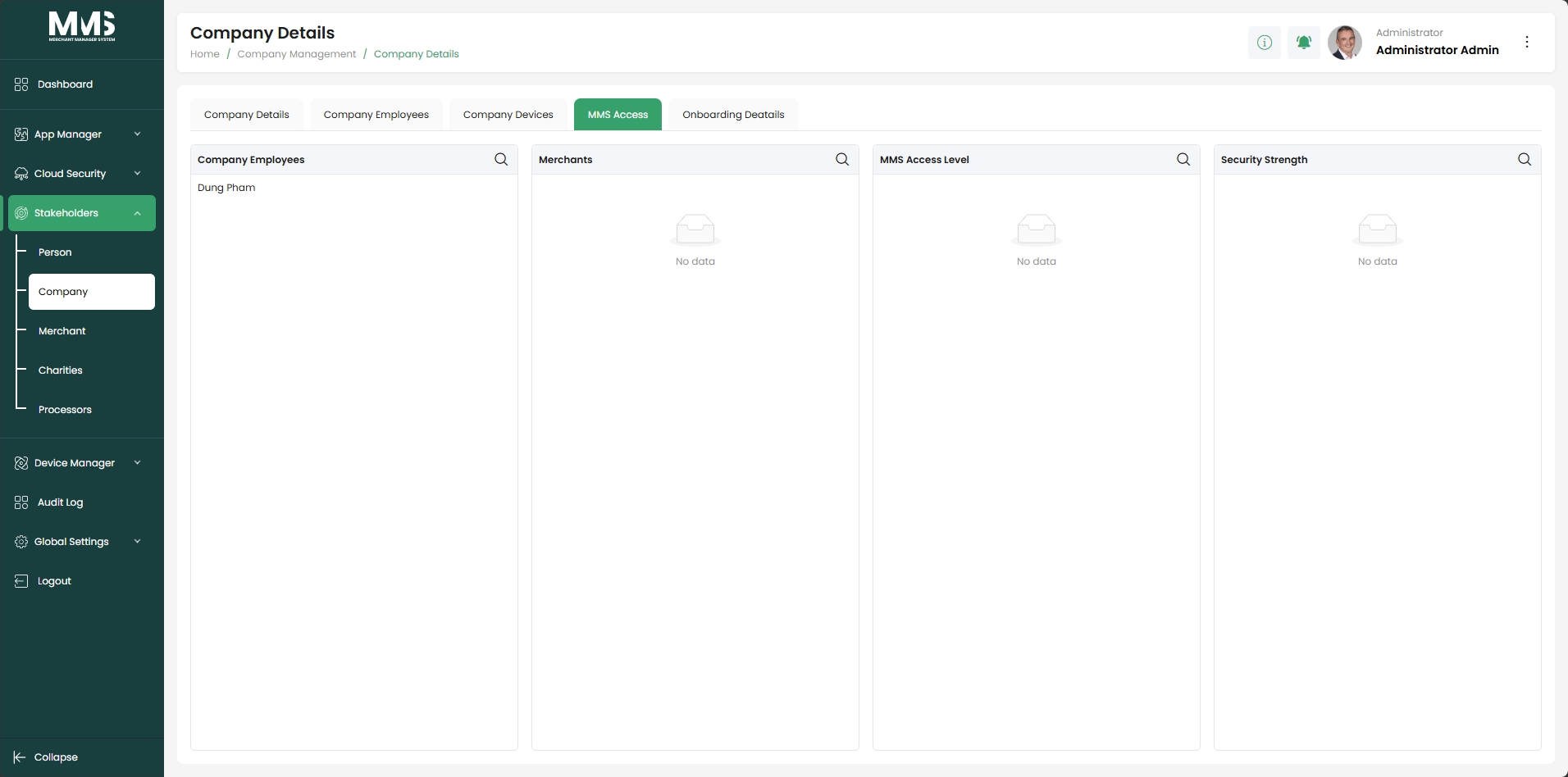Expand the Global Settings chevron
Viewport: 1568px width, 777px height.
[x=137, y=542]
